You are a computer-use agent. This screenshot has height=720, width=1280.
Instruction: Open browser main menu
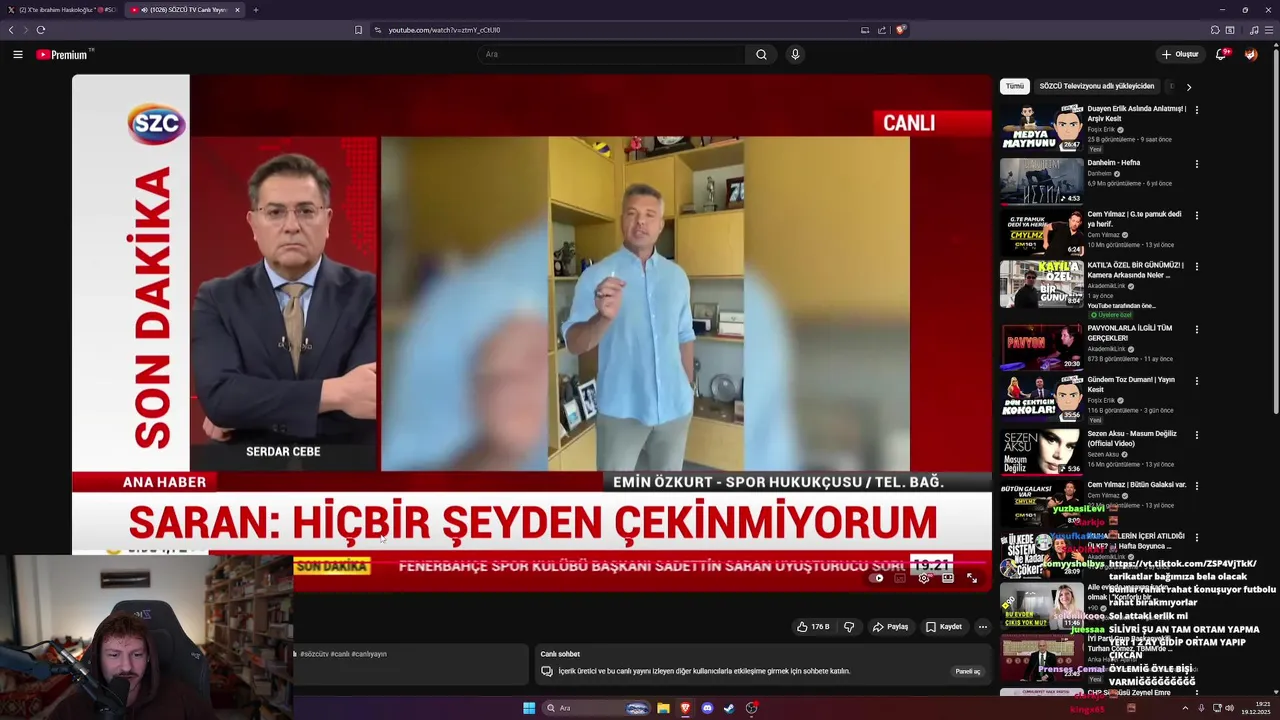tap(1269, 30)
